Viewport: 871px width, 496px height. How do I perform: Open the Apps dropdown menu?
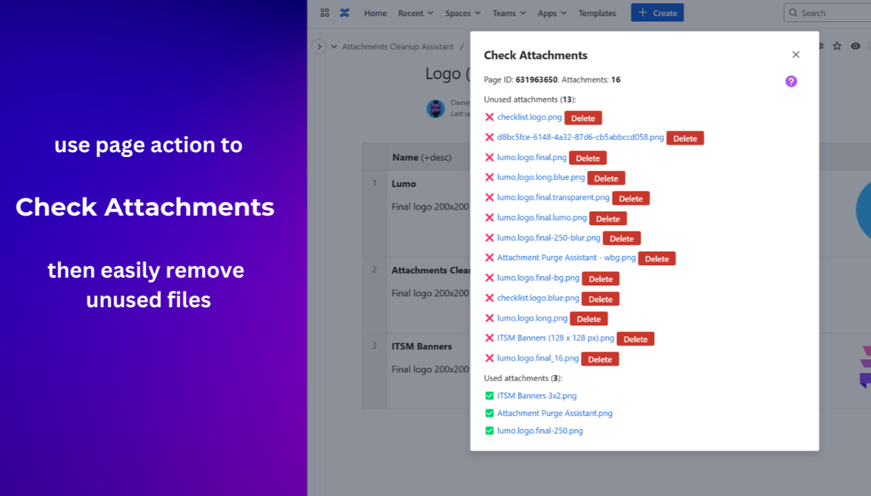pyautogui.click(x=552, y=13)
